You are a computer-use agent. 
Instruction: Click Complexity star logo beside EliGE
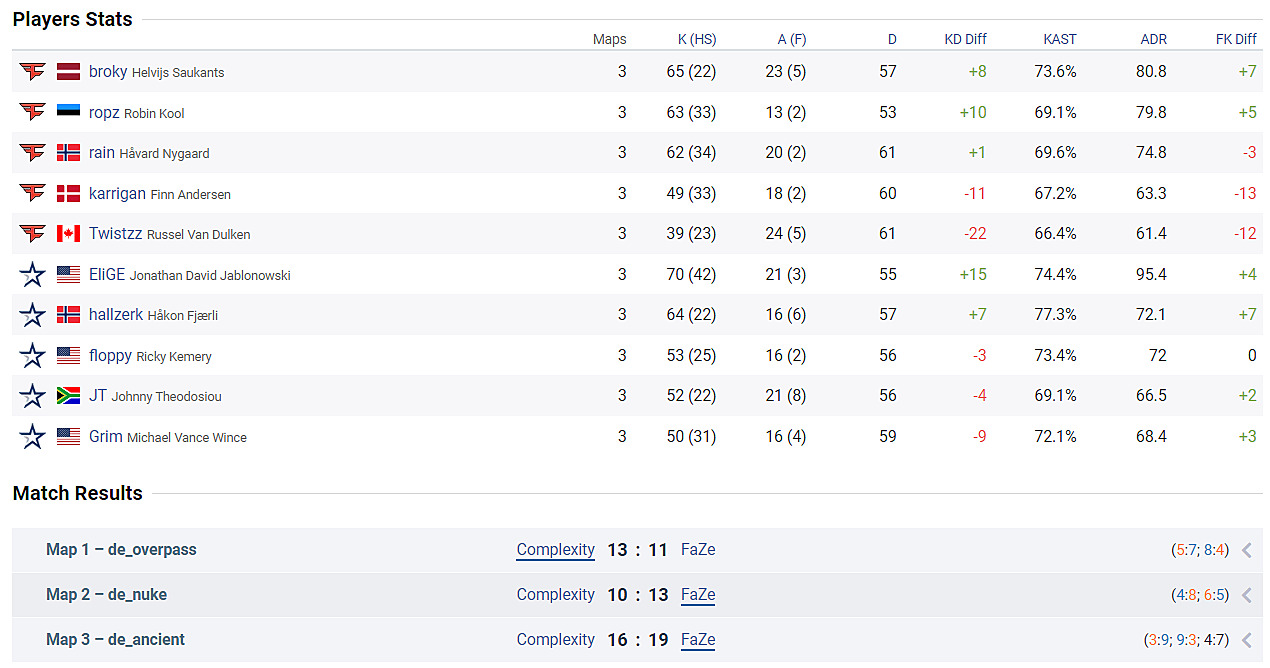(33, 274)
